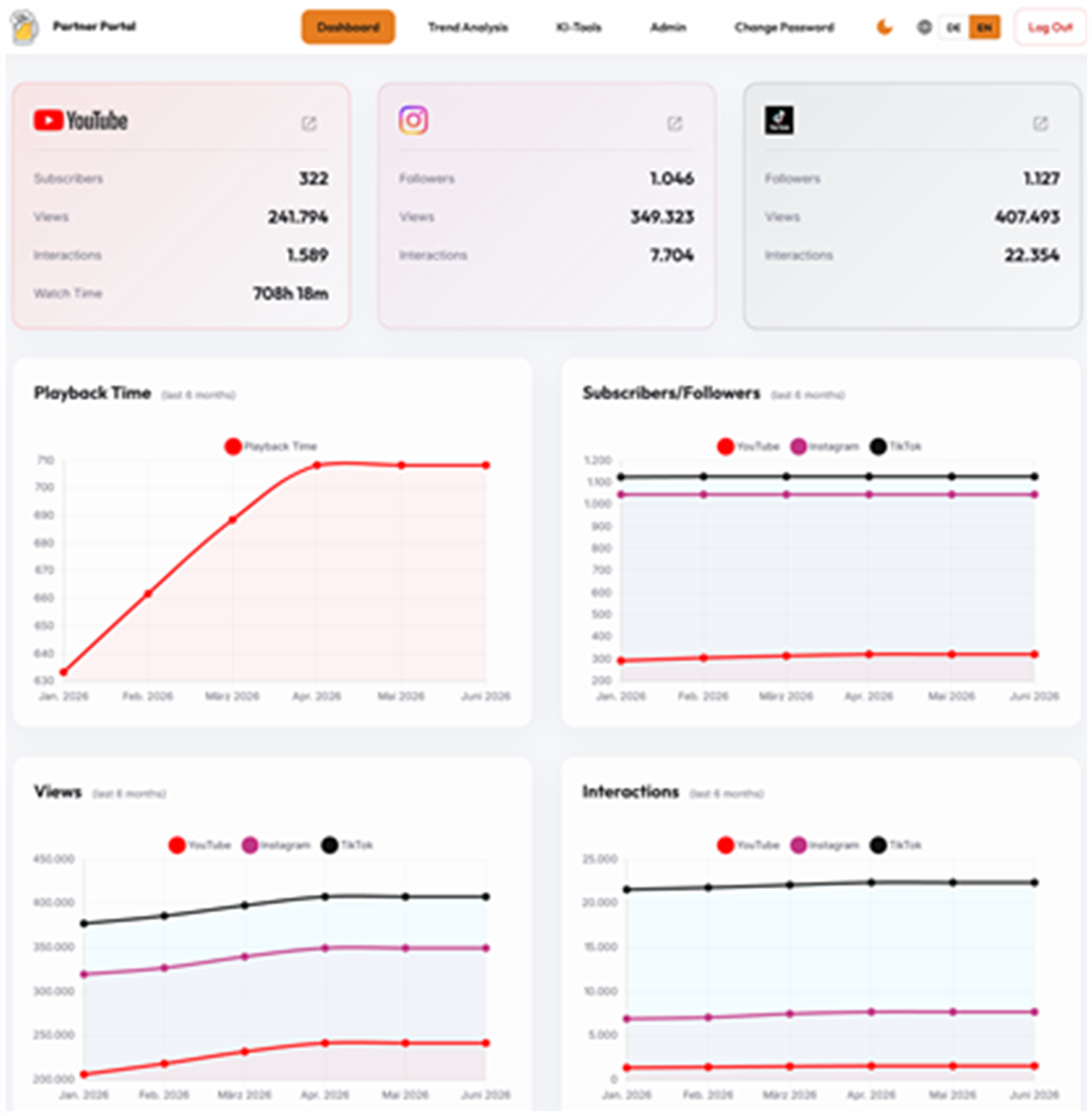The width and height of the screenshot is (1092, 1116).
Task: Click the Views chart title
Action: click(57, 791)
